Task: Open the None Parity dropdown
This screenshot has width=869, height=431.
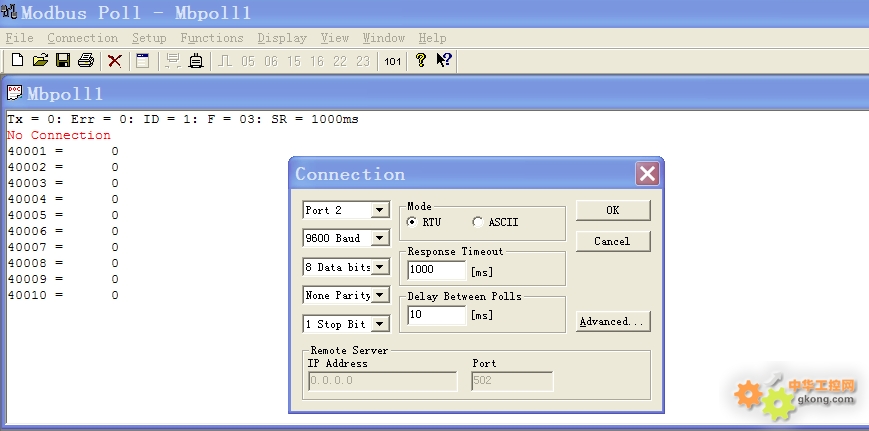Action: [x=380, y=295]
